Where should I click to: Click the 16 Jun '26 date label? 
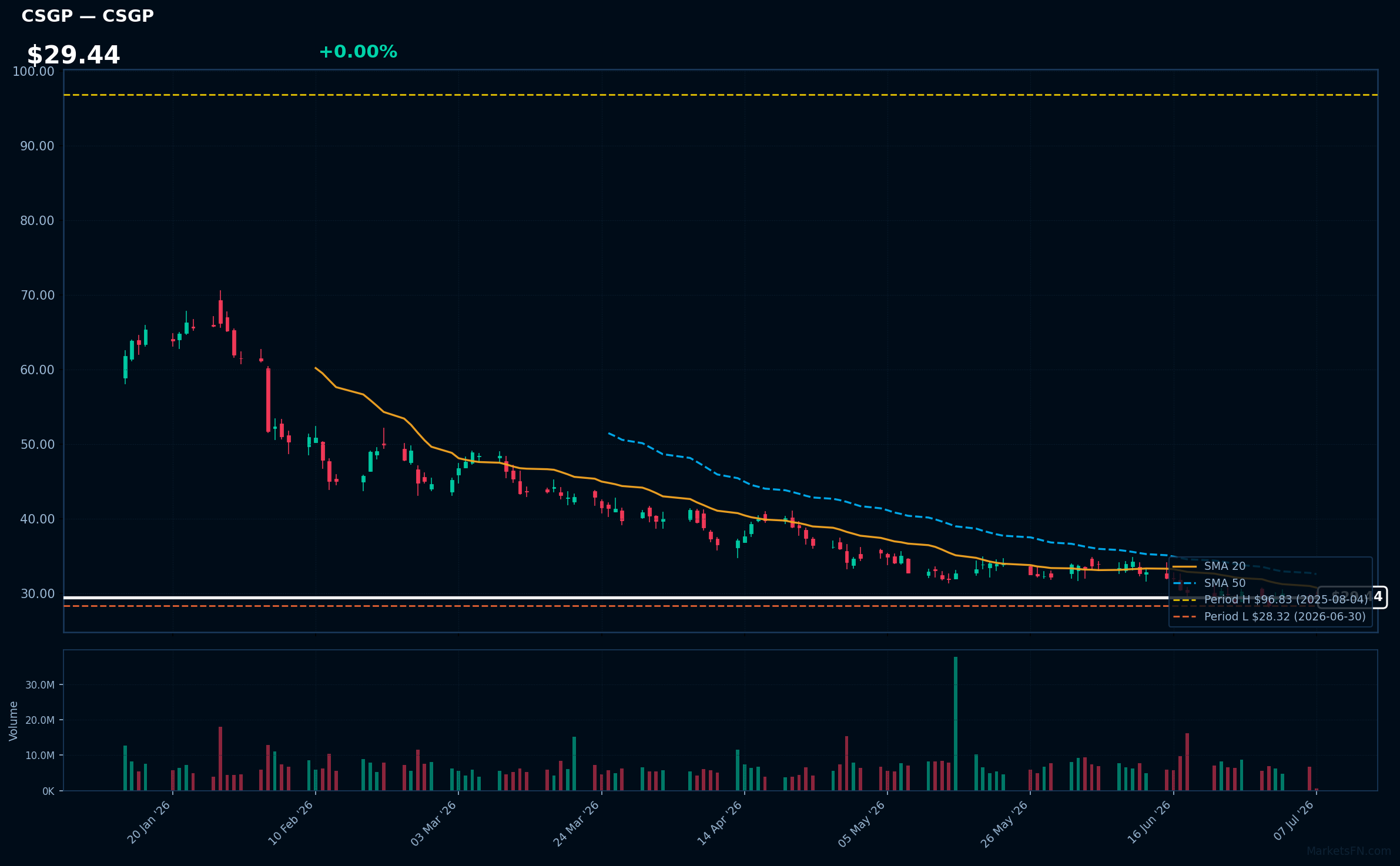click(x=1149, y=823)
